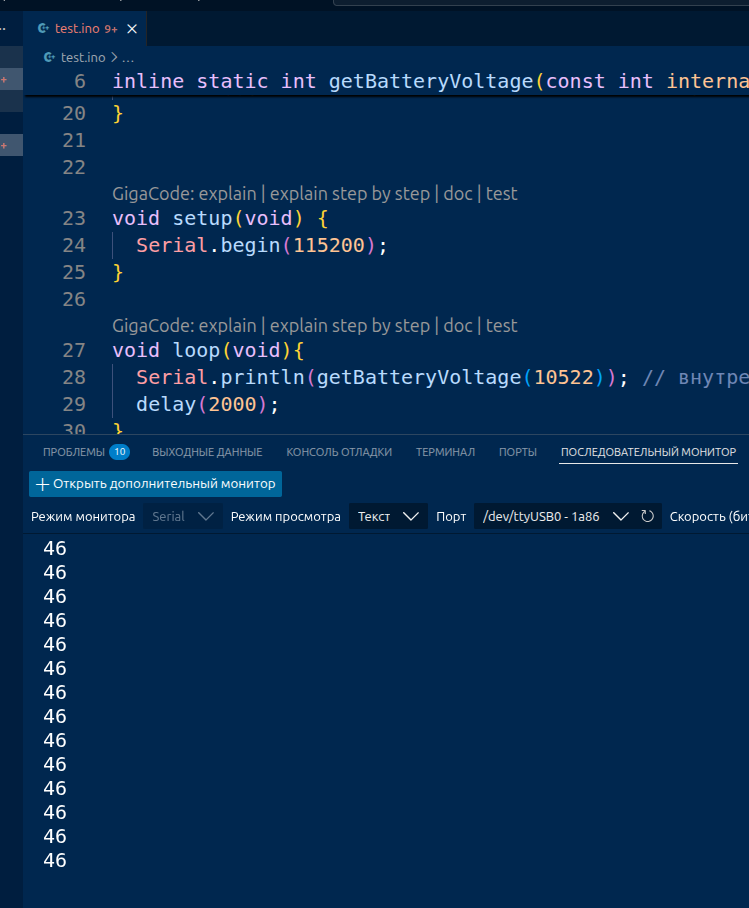
Task: Open the Режим монитора Serial dropdown
Action: point(182,517)
